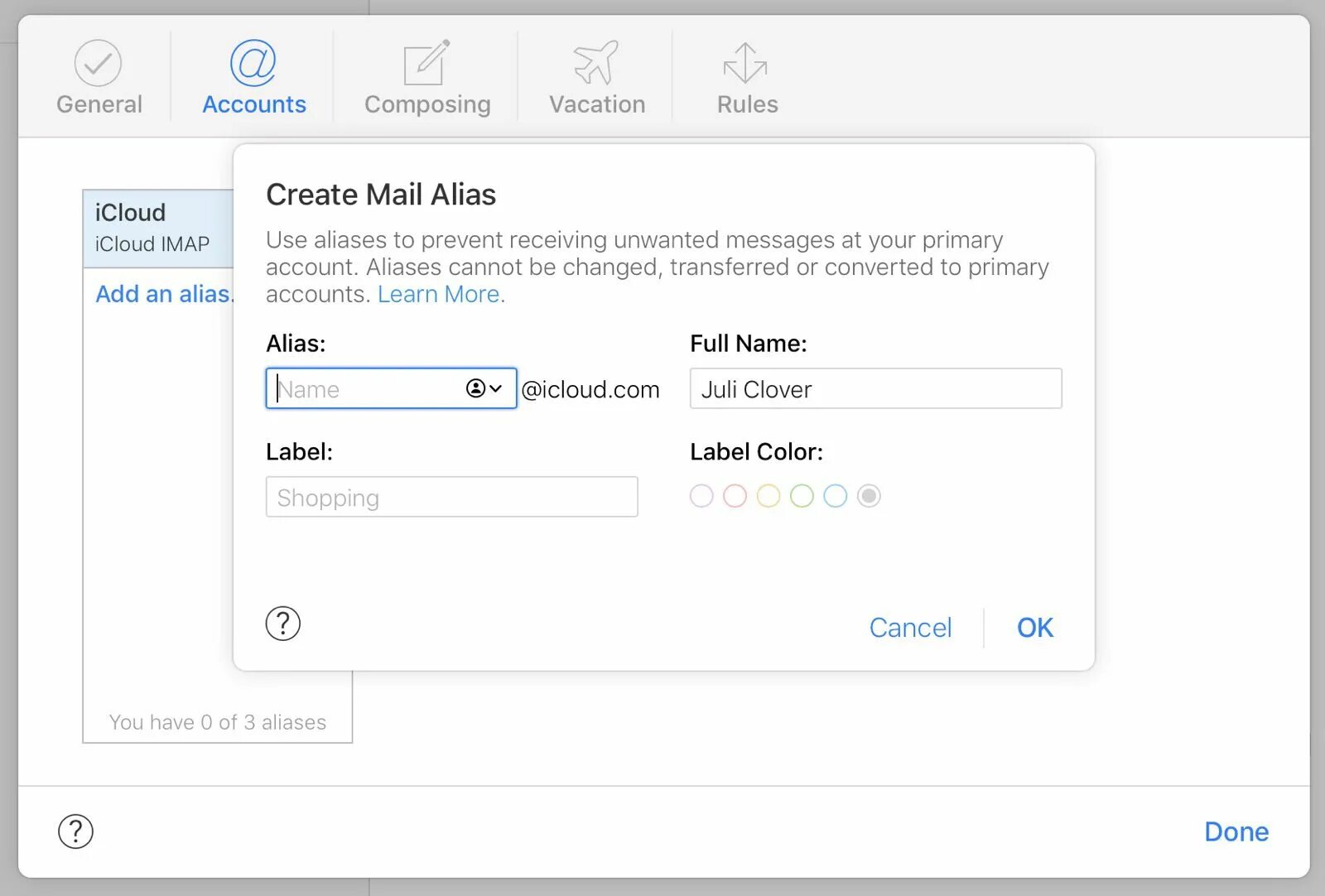Select the green label color

point(802,496)
